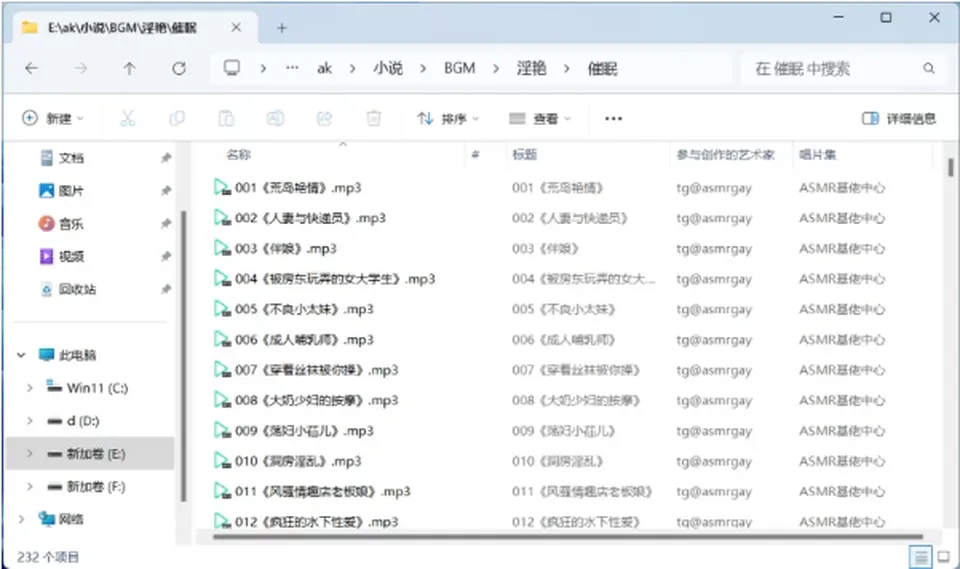
Task: Expand chevron after the BGM breadcrumb
Action: pyautogui.click(x=495, y=69)
